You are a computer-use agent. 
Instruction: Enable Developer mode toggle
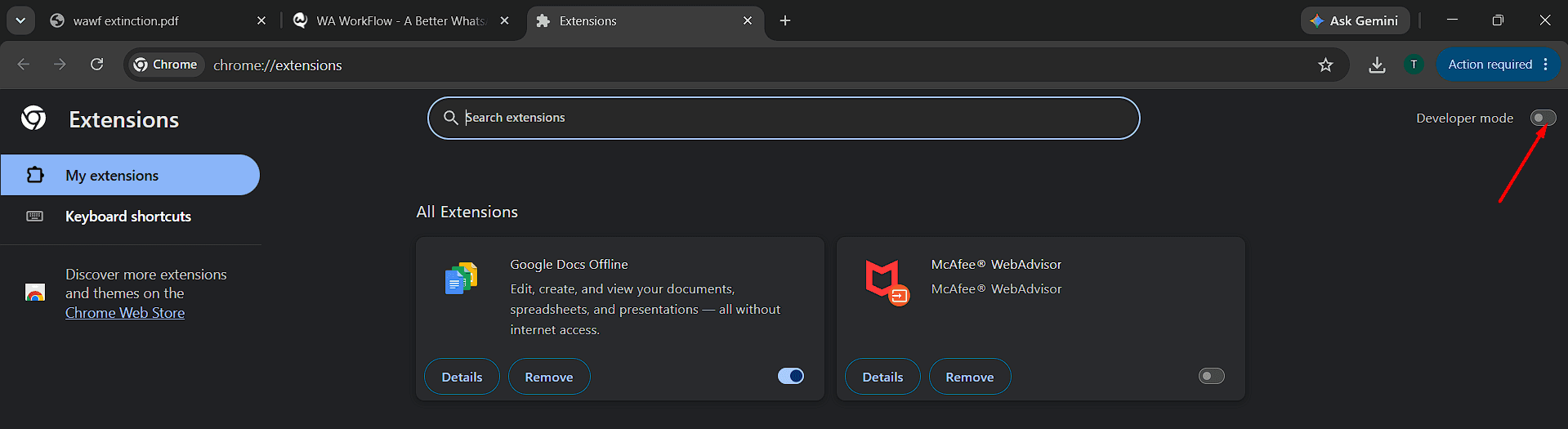pos(1543,118)
